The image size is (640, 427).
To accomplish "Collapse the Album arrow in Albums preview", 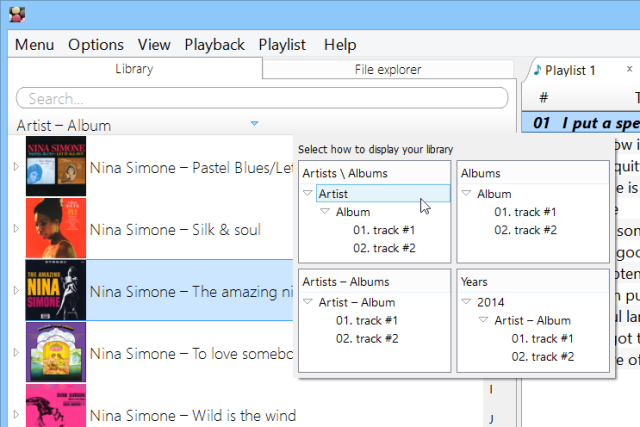I will click(x=466, y=193).
